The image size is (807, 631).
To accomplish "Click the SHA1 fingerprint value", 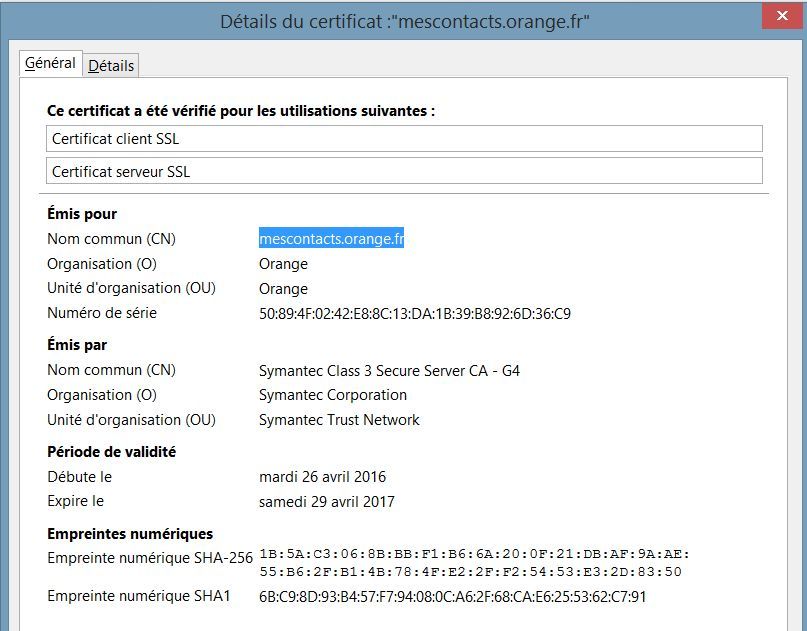I will (452, 597).
